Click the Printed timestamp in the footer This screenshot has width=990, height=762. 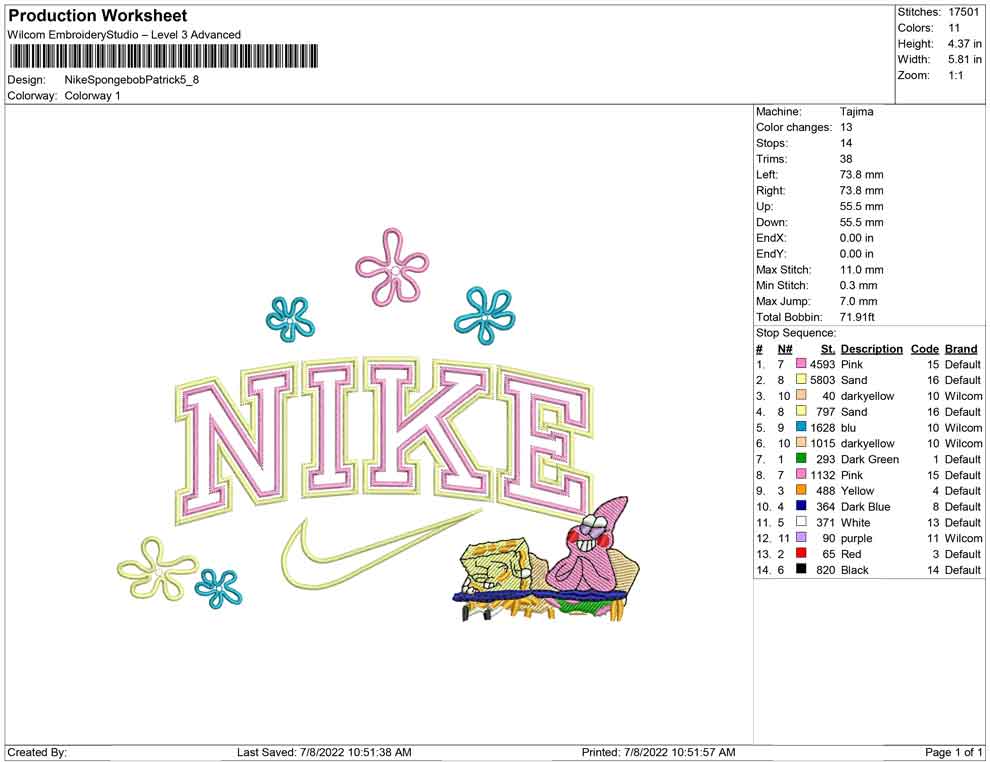point(658,752)
